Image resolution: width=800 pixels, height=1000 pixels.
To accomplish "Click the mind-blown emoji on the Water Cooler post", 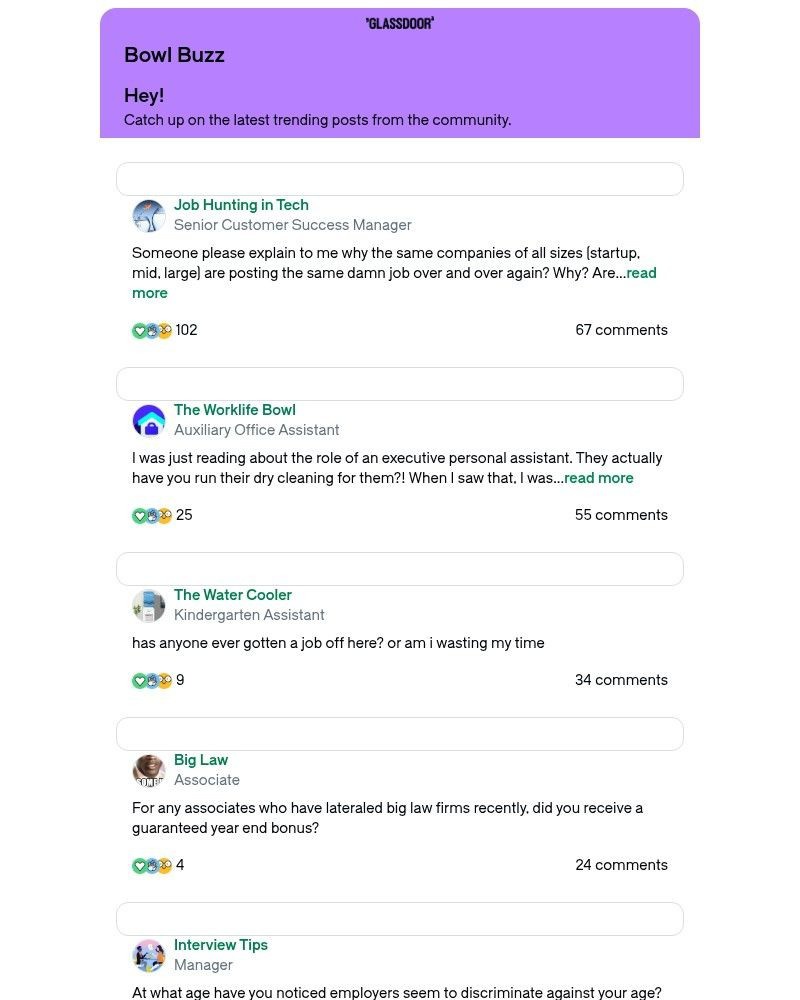I will (164, 680).
